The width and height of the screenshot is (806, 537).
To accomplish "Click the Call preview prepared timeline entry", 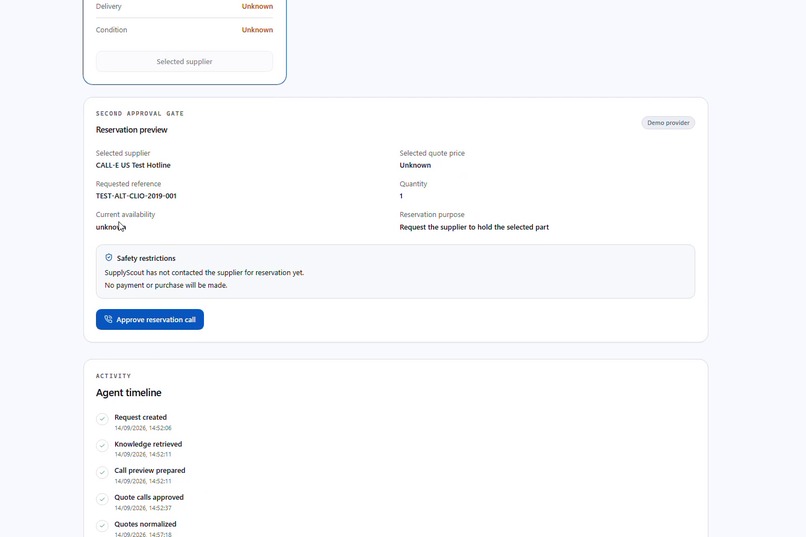I will tap(150, 475).
